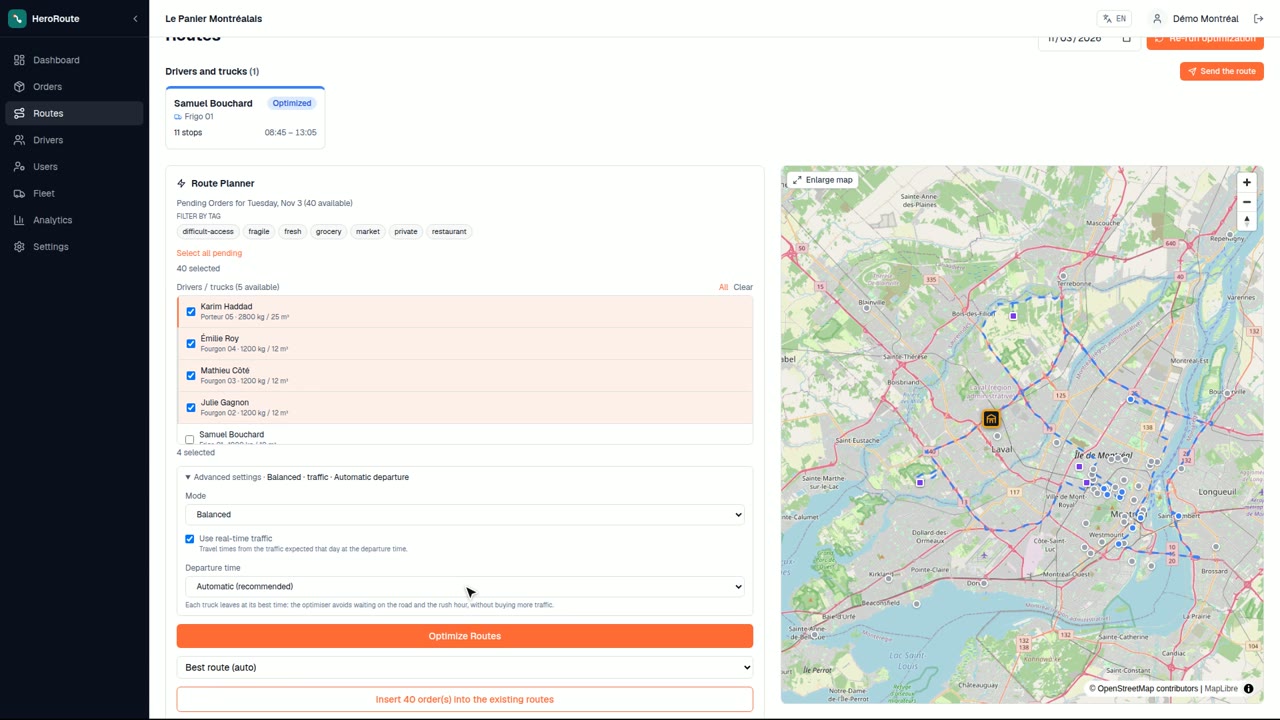Click the logout icon in the header

click(1258, 19)
